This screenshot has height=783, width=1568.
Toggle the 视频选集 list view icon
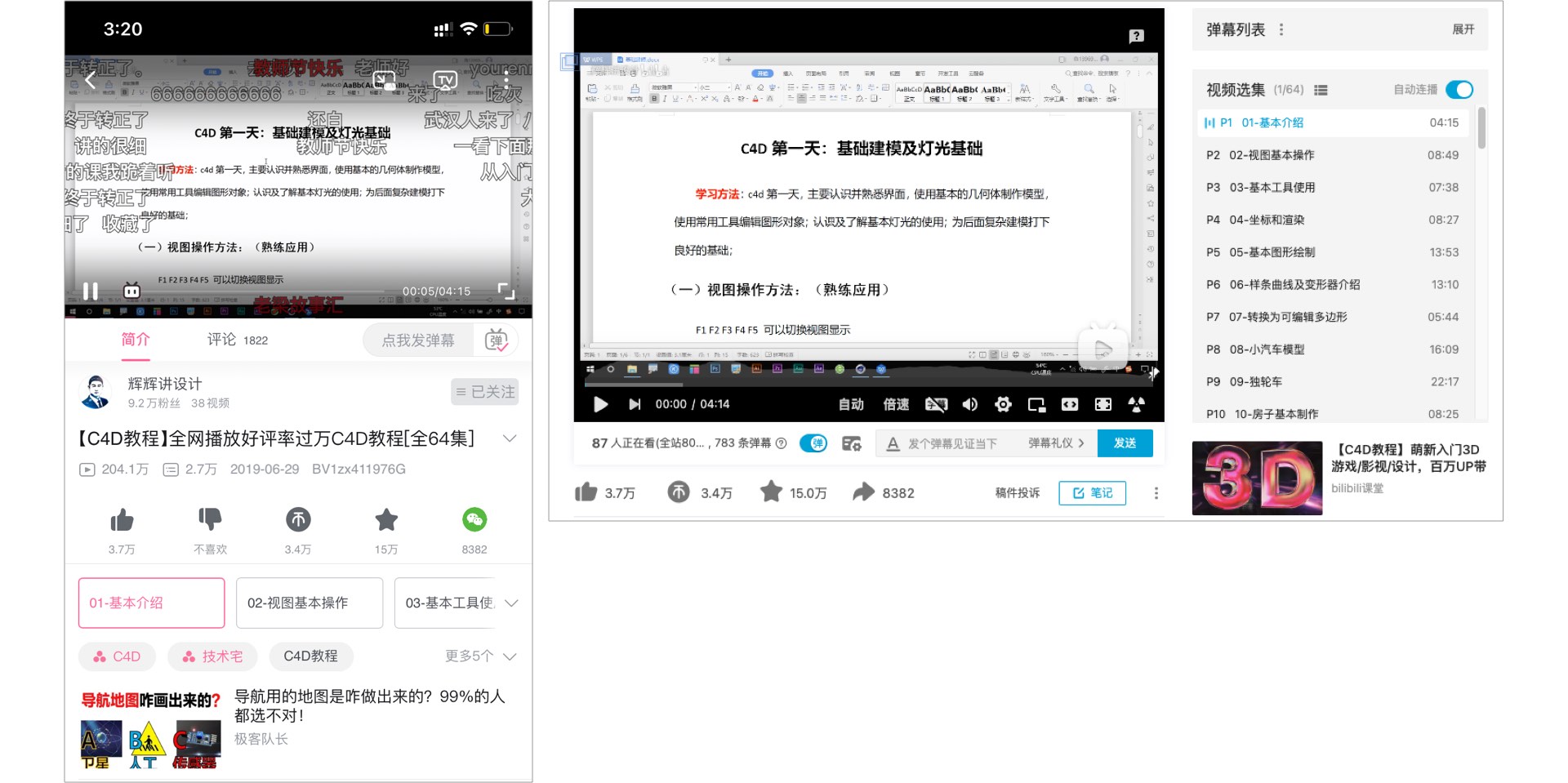pos(1321,90)
